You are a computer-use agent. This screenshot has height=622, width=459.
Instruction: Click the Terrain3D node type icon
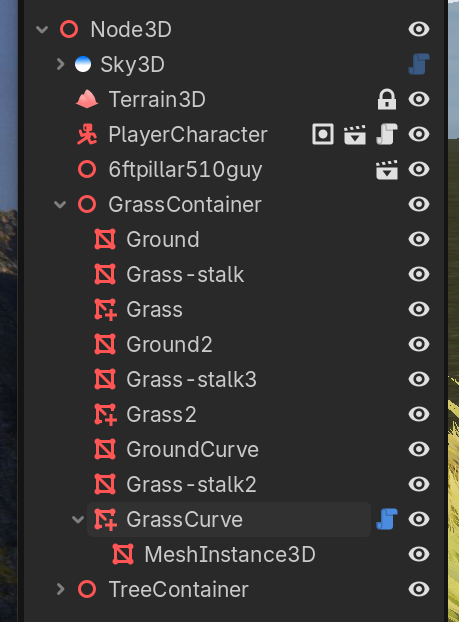(x=87, y=99)
